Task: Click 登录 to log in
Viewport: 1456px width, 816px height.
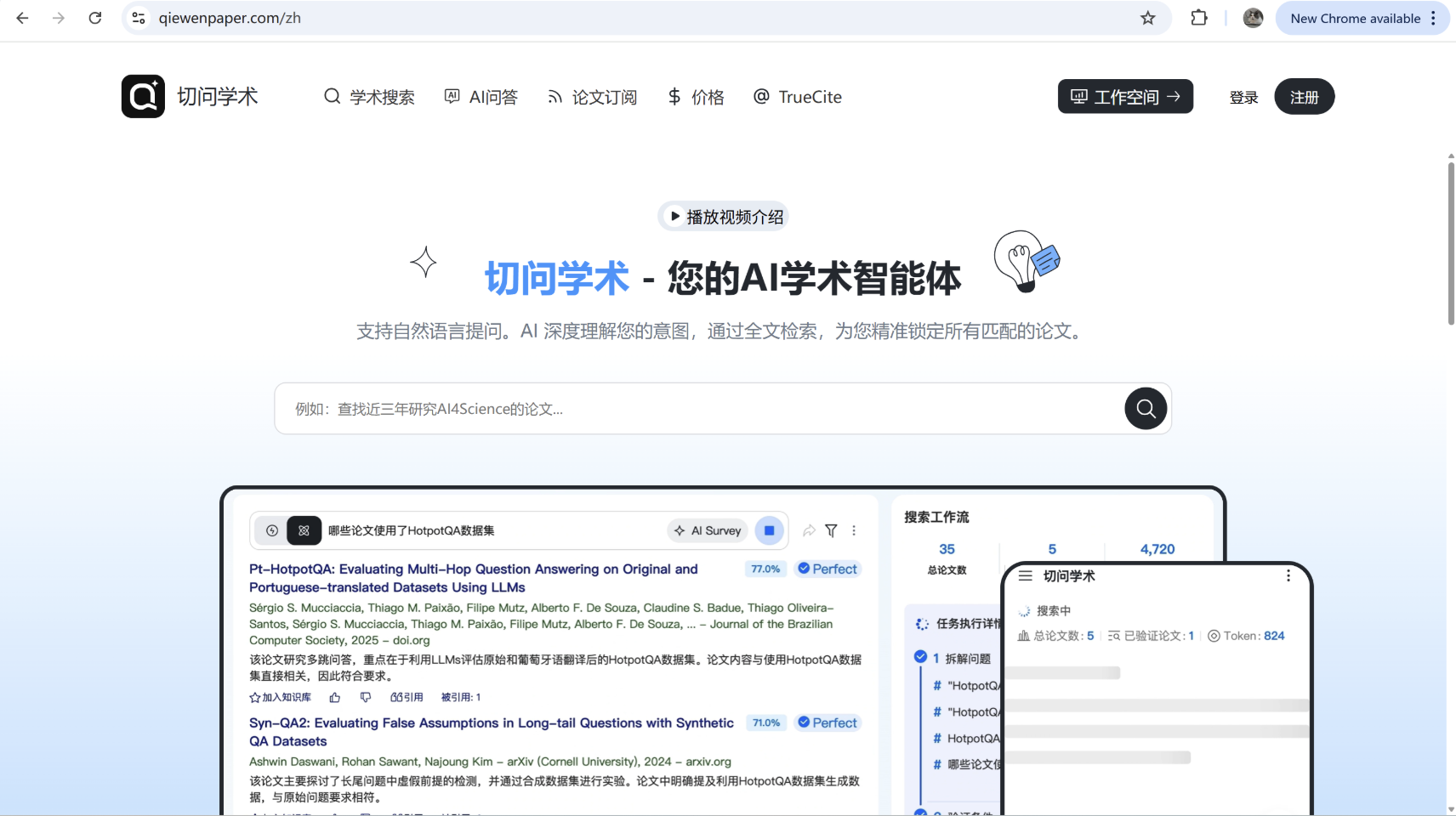Action: (1243, 97)
